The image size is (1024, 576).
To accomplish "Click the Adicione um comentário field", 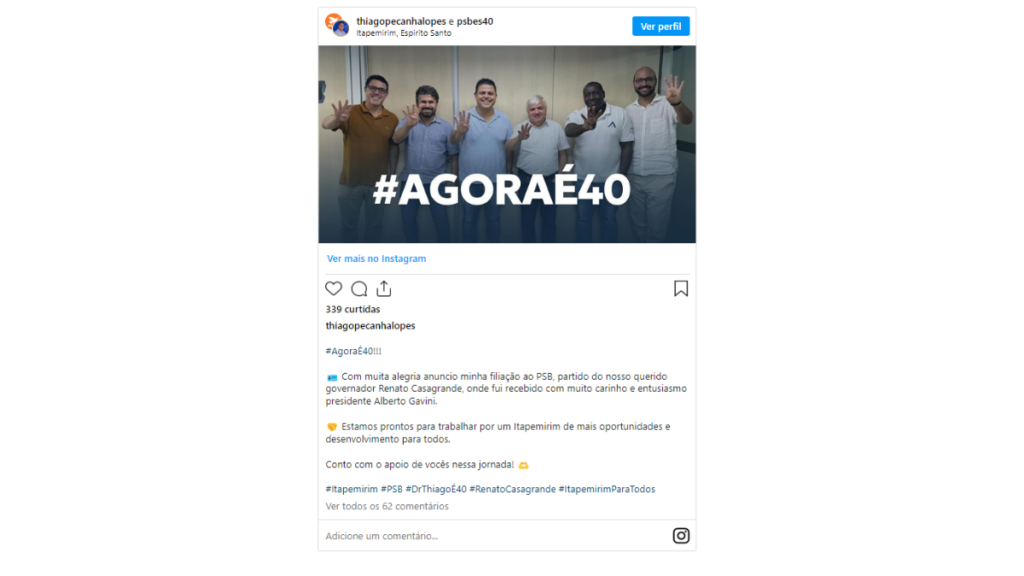I will [494, 536].
